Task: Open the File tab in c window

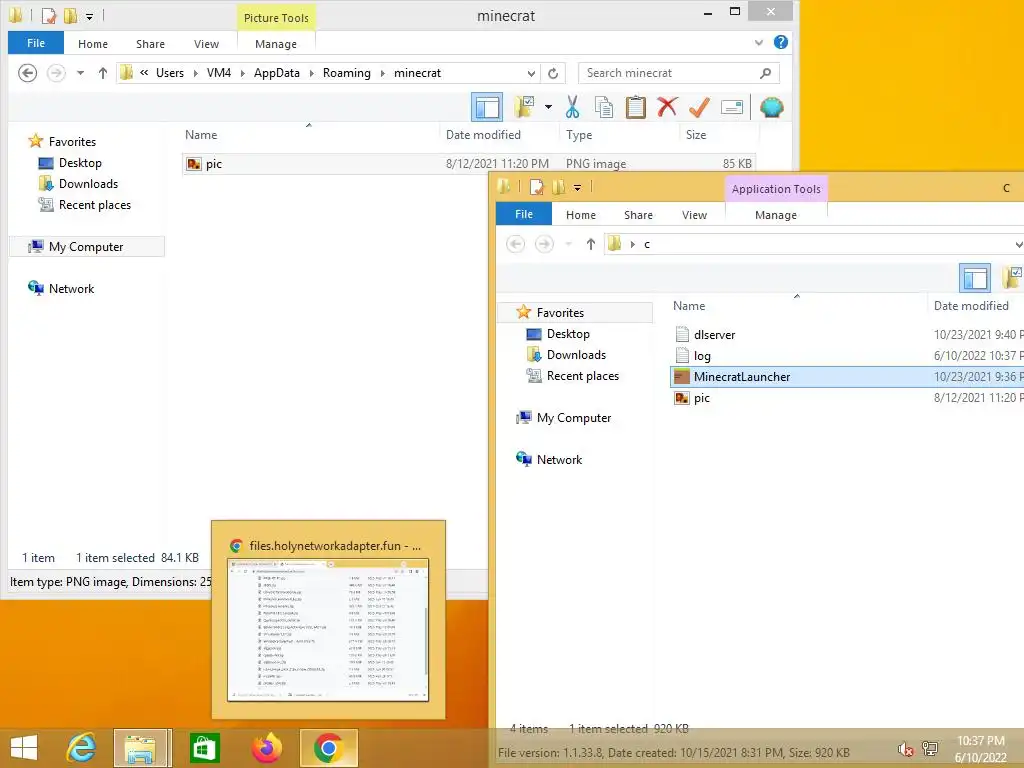Action: (x=524, y=214)
